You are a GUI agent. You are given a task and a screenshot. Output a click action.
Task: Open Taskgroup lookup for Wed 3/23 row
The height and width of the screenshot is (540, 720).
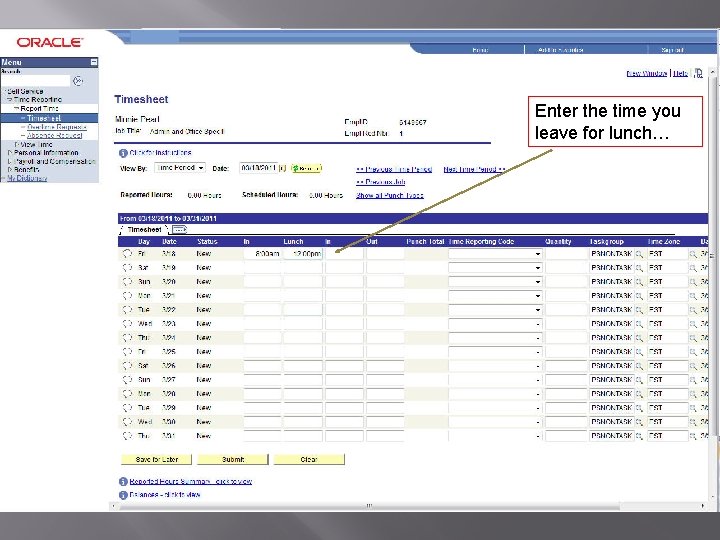pyautogui.click(x=639, y=324)
